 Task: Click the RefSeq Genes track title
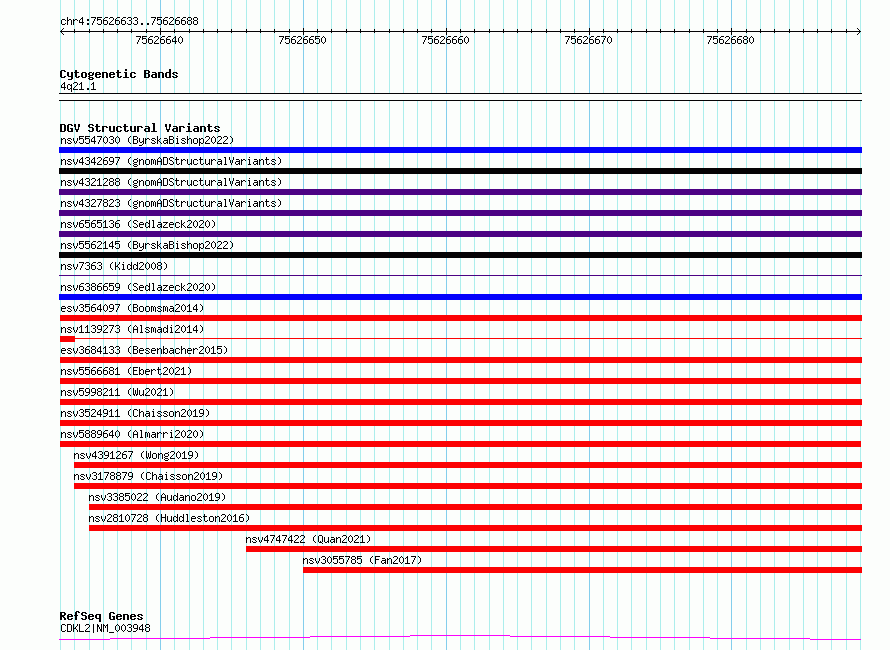[101, 616]
